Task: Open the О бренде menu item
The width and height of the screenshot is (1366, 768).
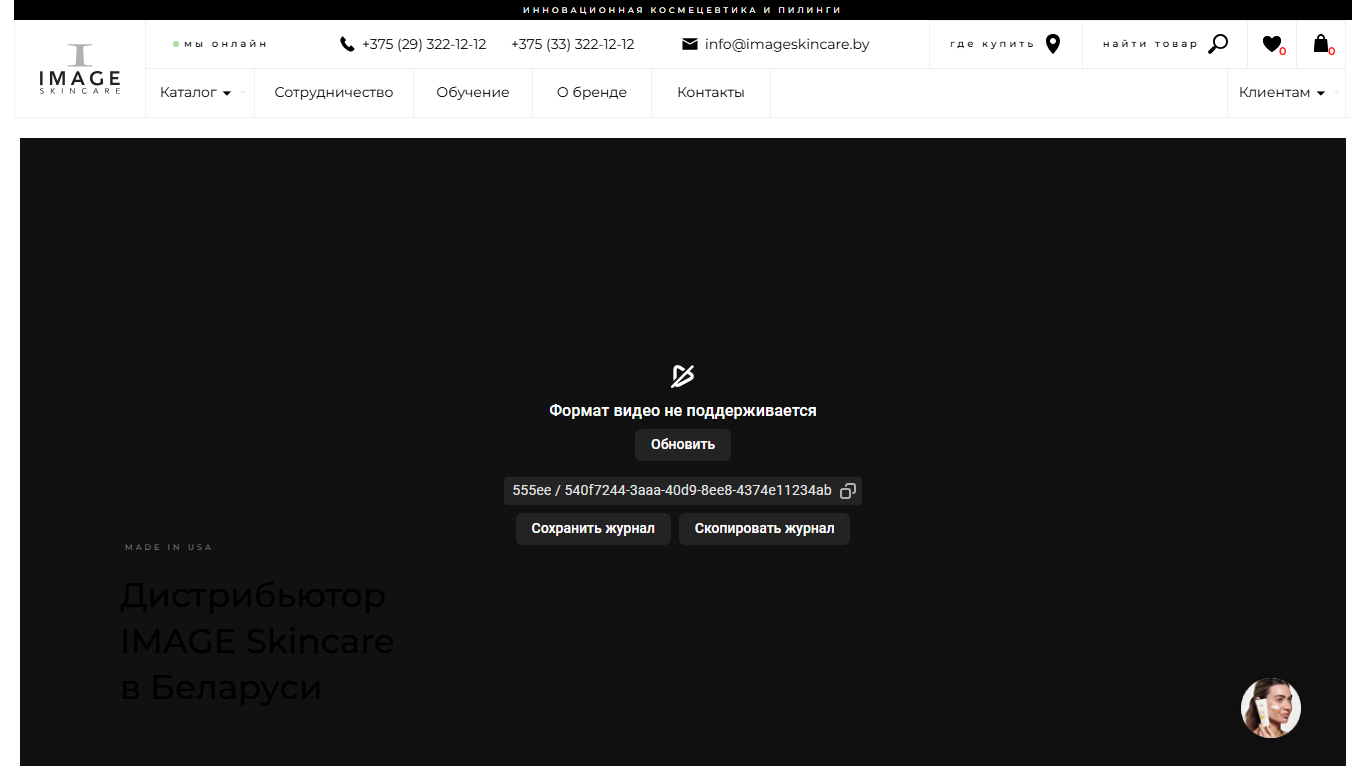Action: (592, 93)
